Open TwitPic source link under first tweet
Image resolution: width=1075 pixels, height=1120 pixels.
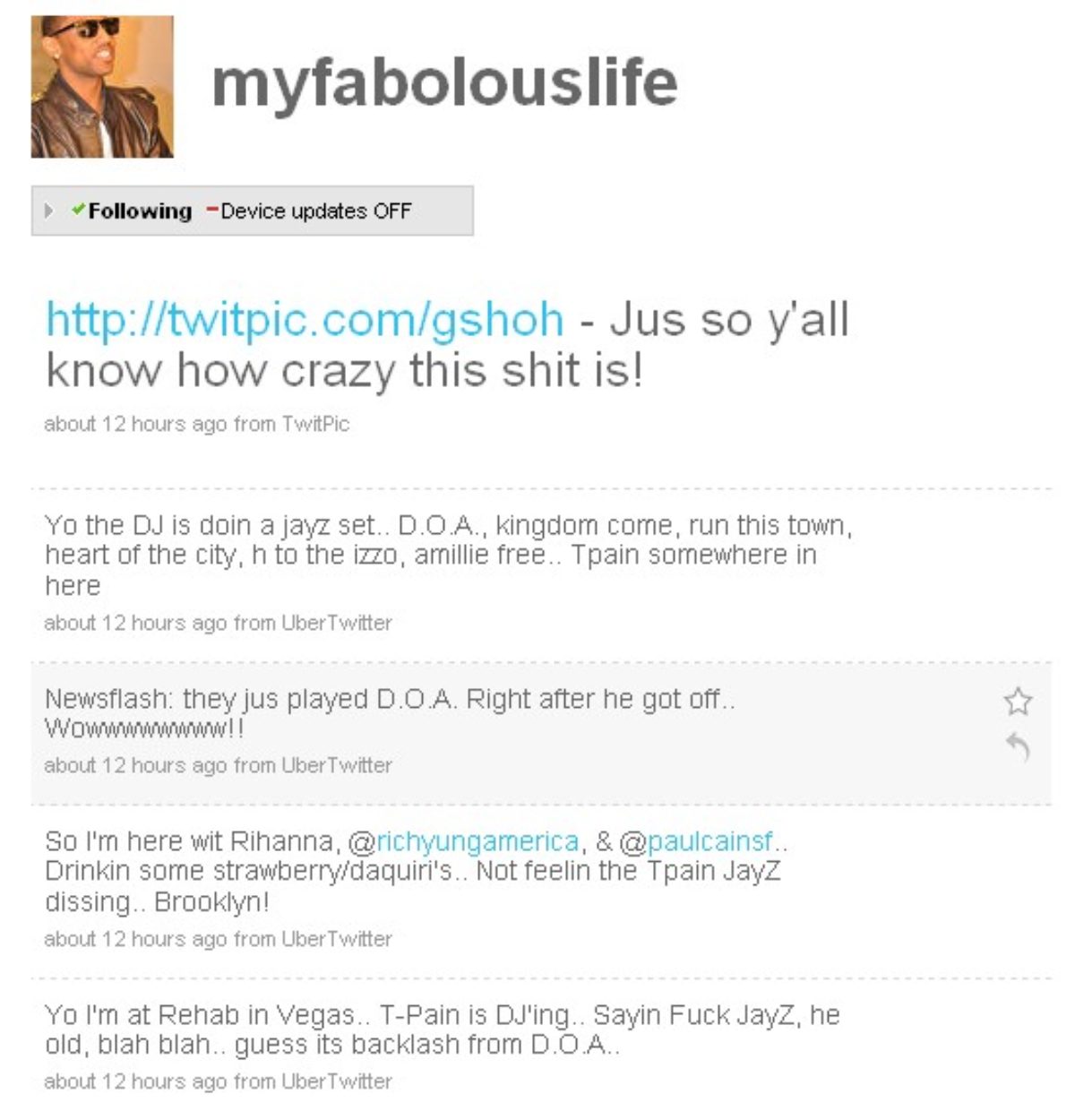315,424
